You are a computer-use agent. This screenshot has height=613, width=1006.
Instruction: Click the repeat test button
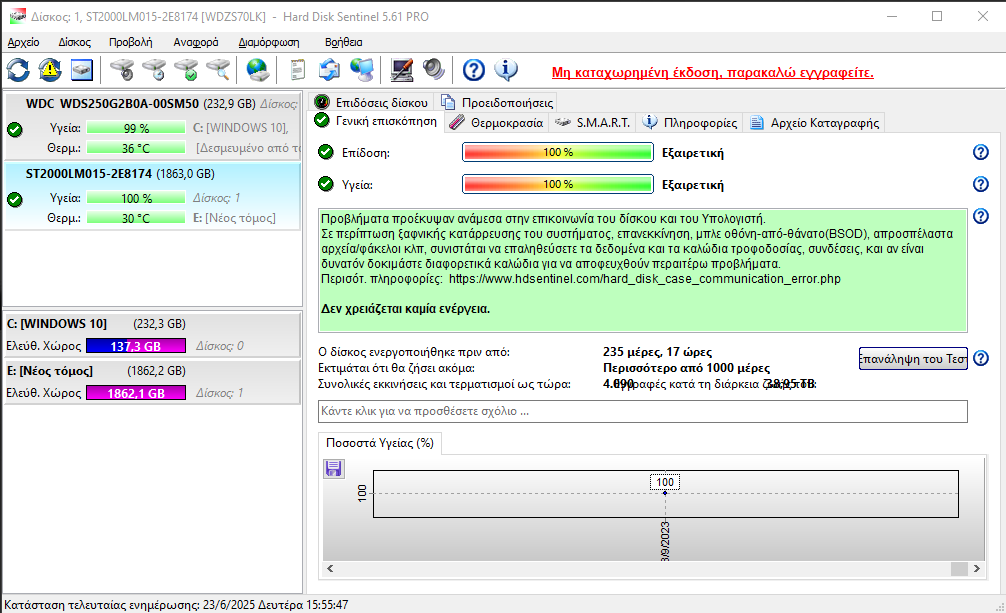(x=913, y=359)
